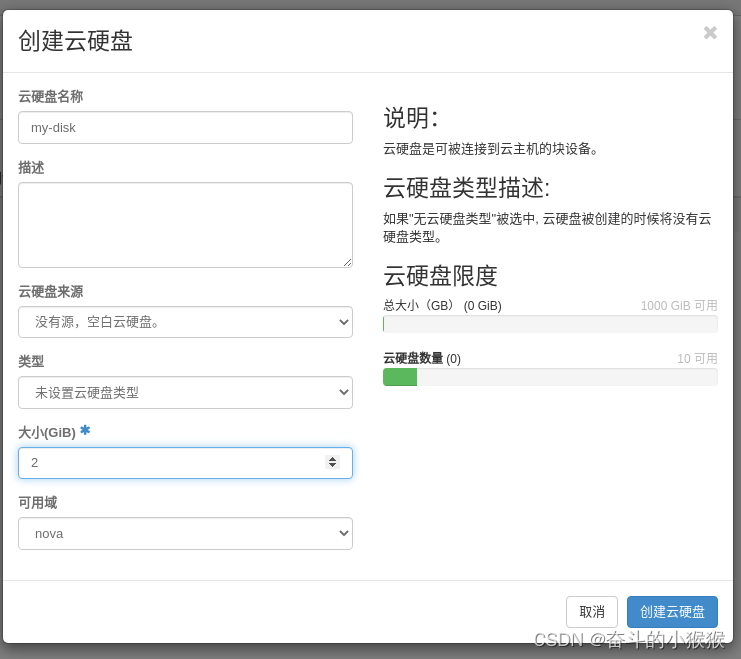Open the 类型 dropdown
The height and width of the screenshot is (659, 741).
(x=185, y=392)
